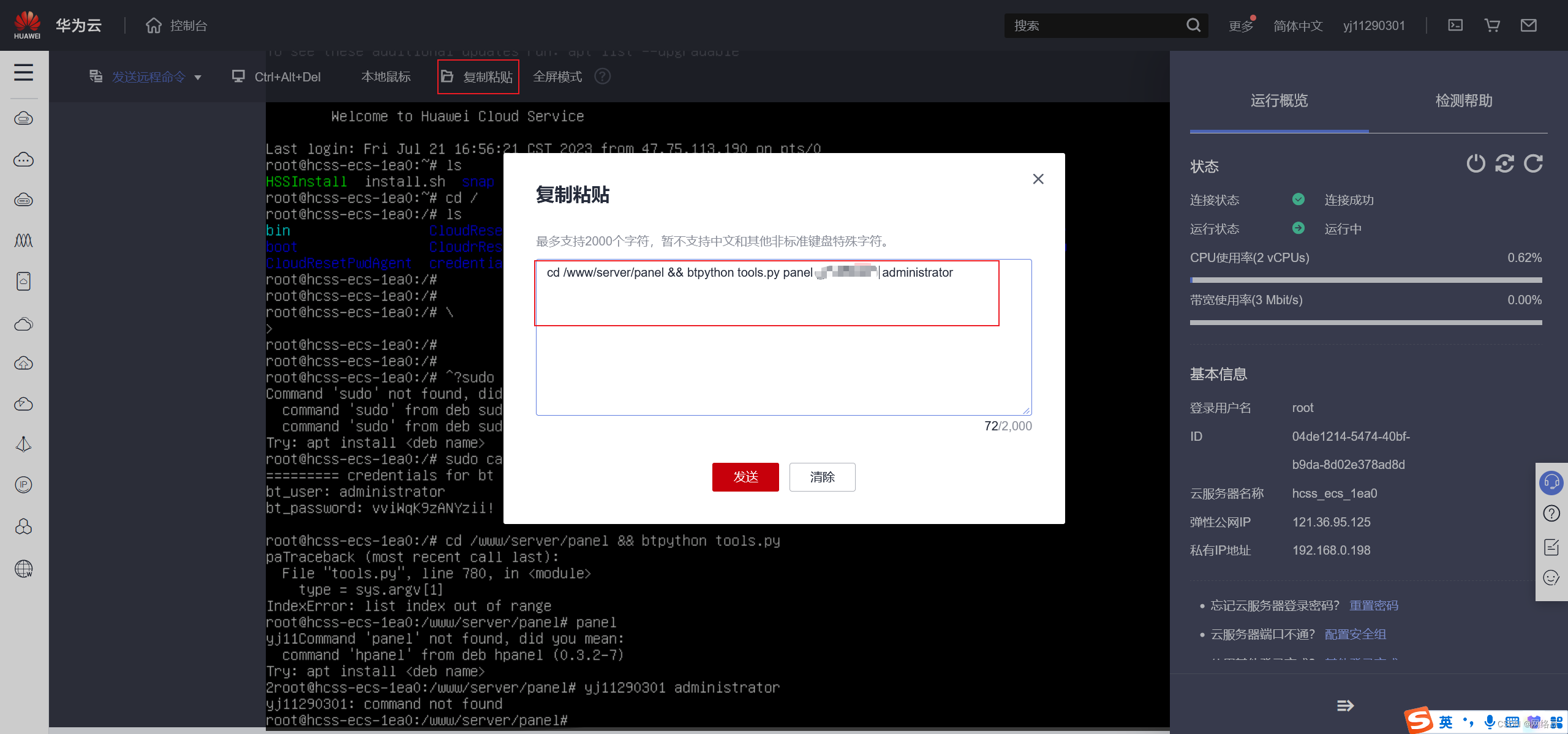The image size is (1568, 734).
Task: Click the restart icon beside power icon
Action: (x=1504, y=163)
